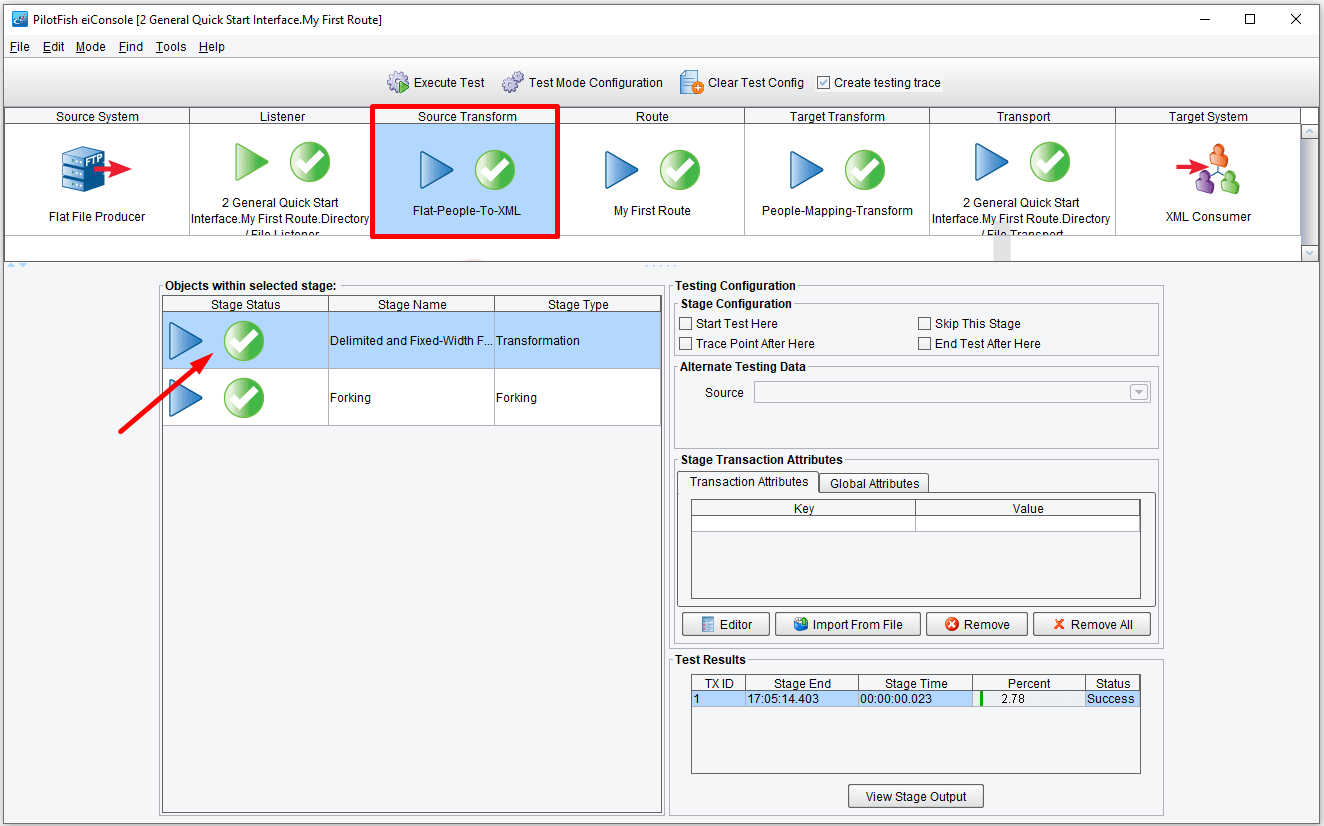The image size is (1324, 826).
Task: Open the Tools menu
Action: pyautogui.click(x=171, y=47)
